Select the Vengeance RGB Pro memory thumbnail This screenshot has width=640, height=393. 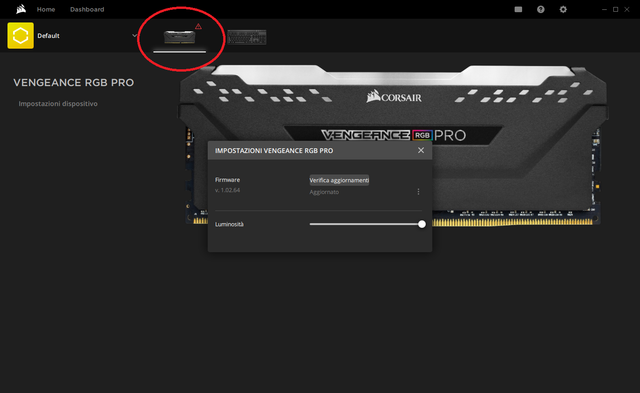180,37
